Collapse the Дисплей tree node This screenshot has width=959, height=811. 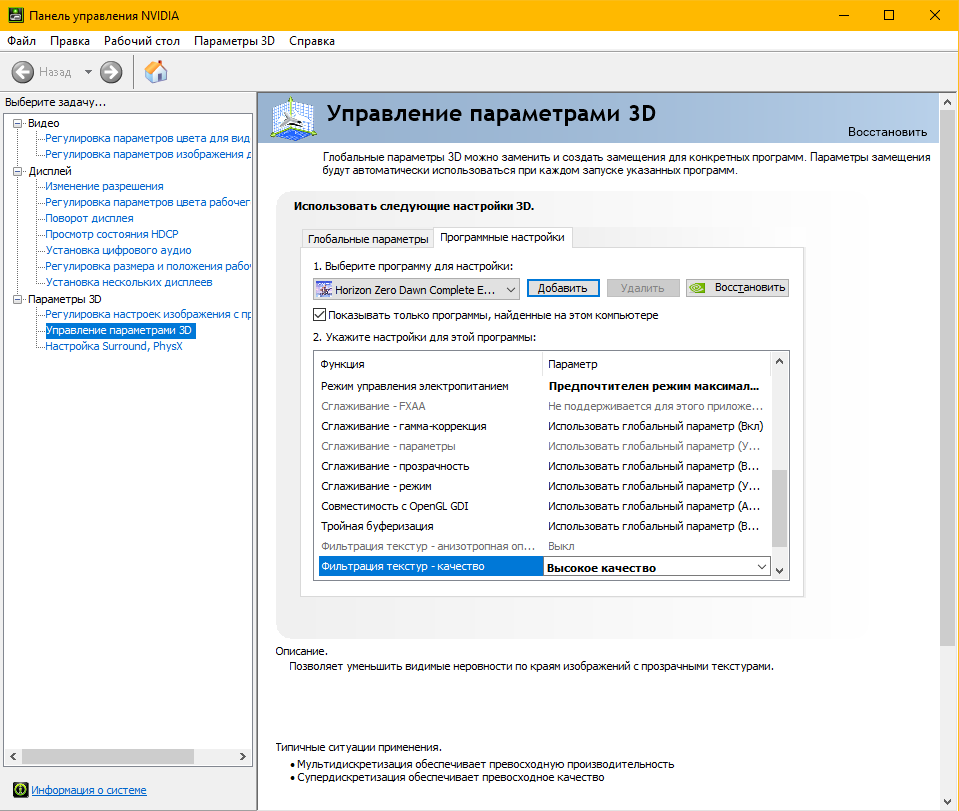pyautogui.click(x=18, y=171)
